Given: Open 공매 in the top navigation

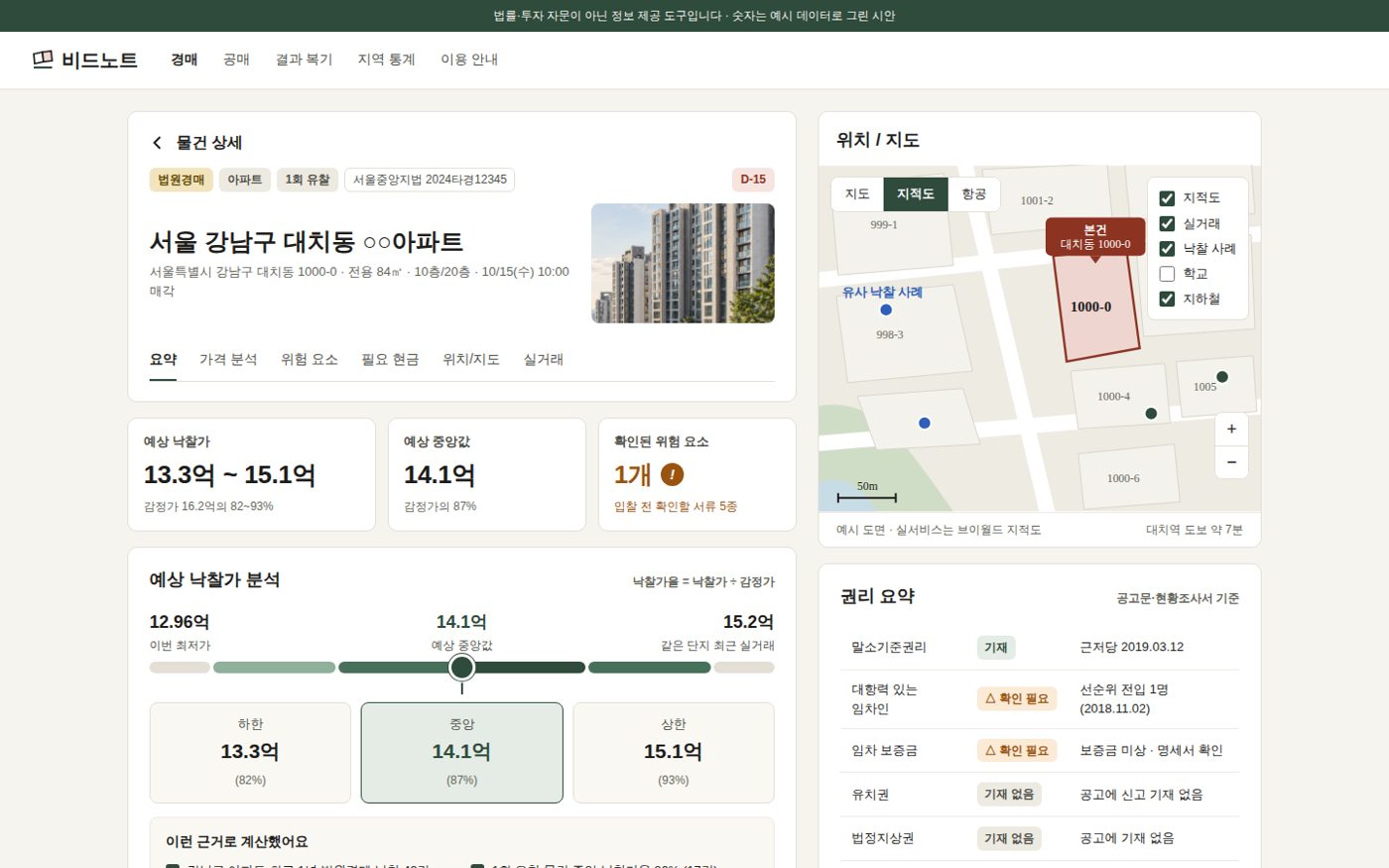Looking at the screenshot, I should (x=236, y=60).
